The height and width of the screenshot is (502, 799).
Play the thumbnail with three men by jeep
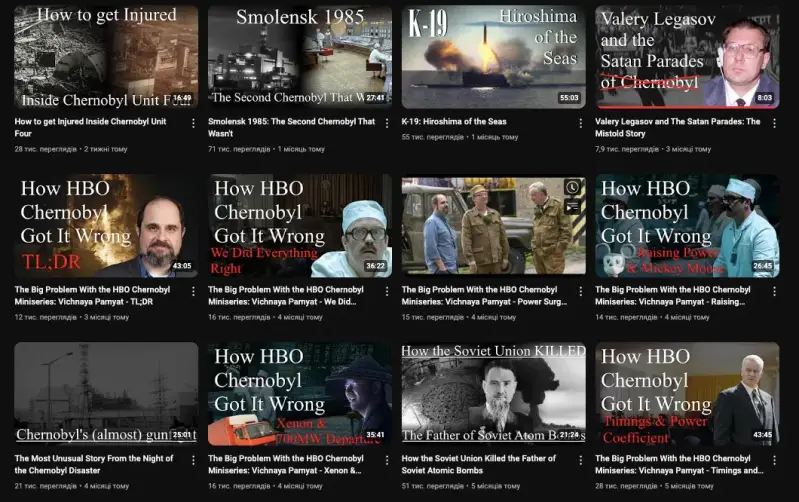[x=493, y=225]
